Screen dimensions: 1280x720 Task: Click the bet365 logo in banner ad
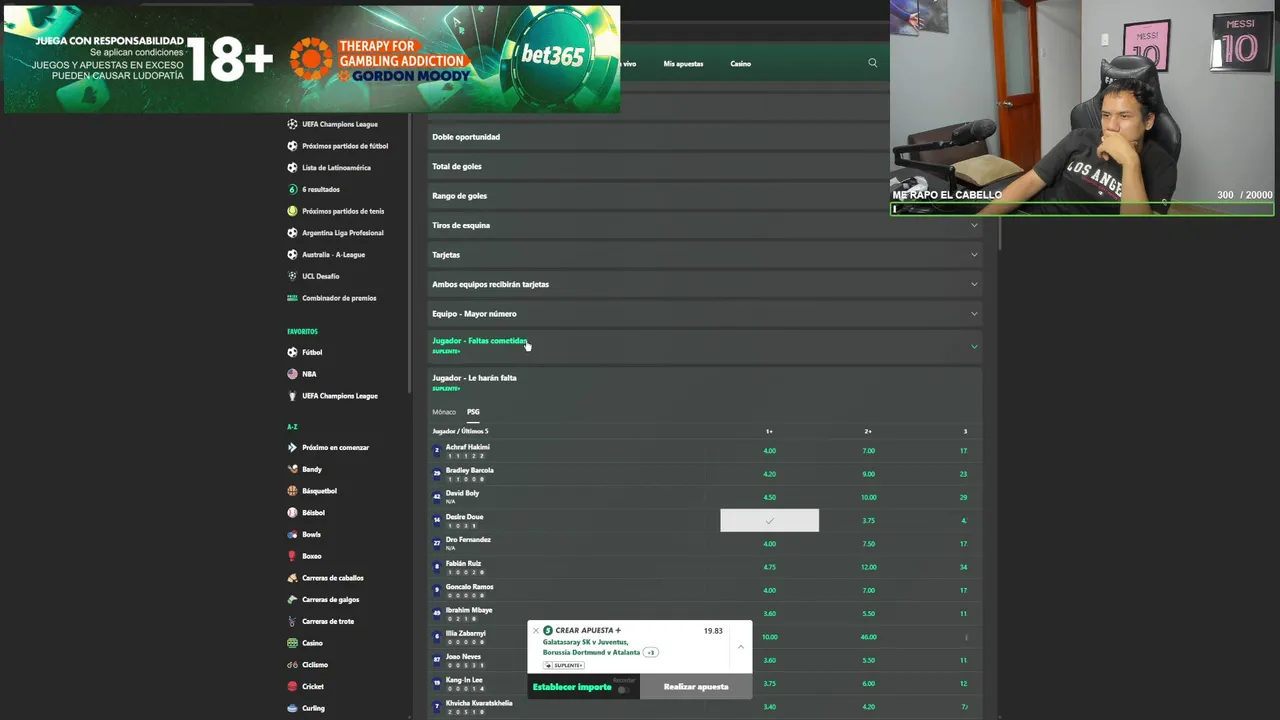click(x=553, y=56)
